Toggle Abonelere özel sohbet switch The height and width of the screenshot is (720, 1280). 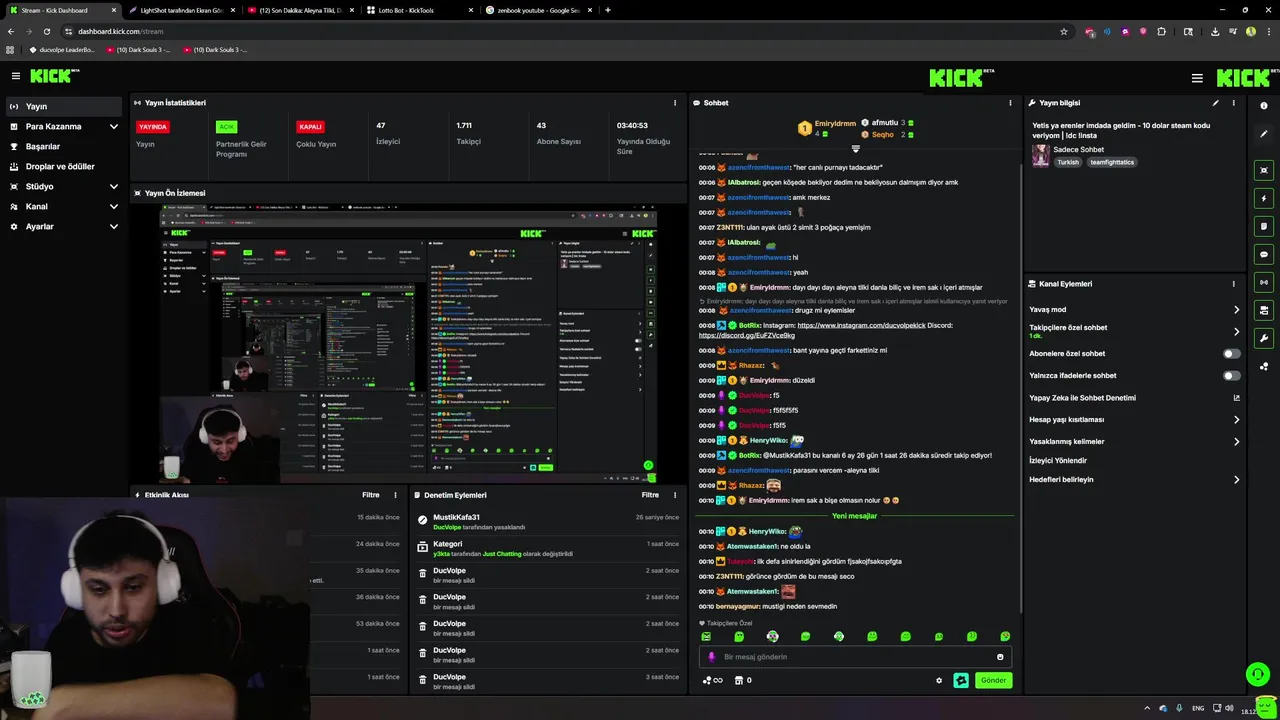point(1232,354)
